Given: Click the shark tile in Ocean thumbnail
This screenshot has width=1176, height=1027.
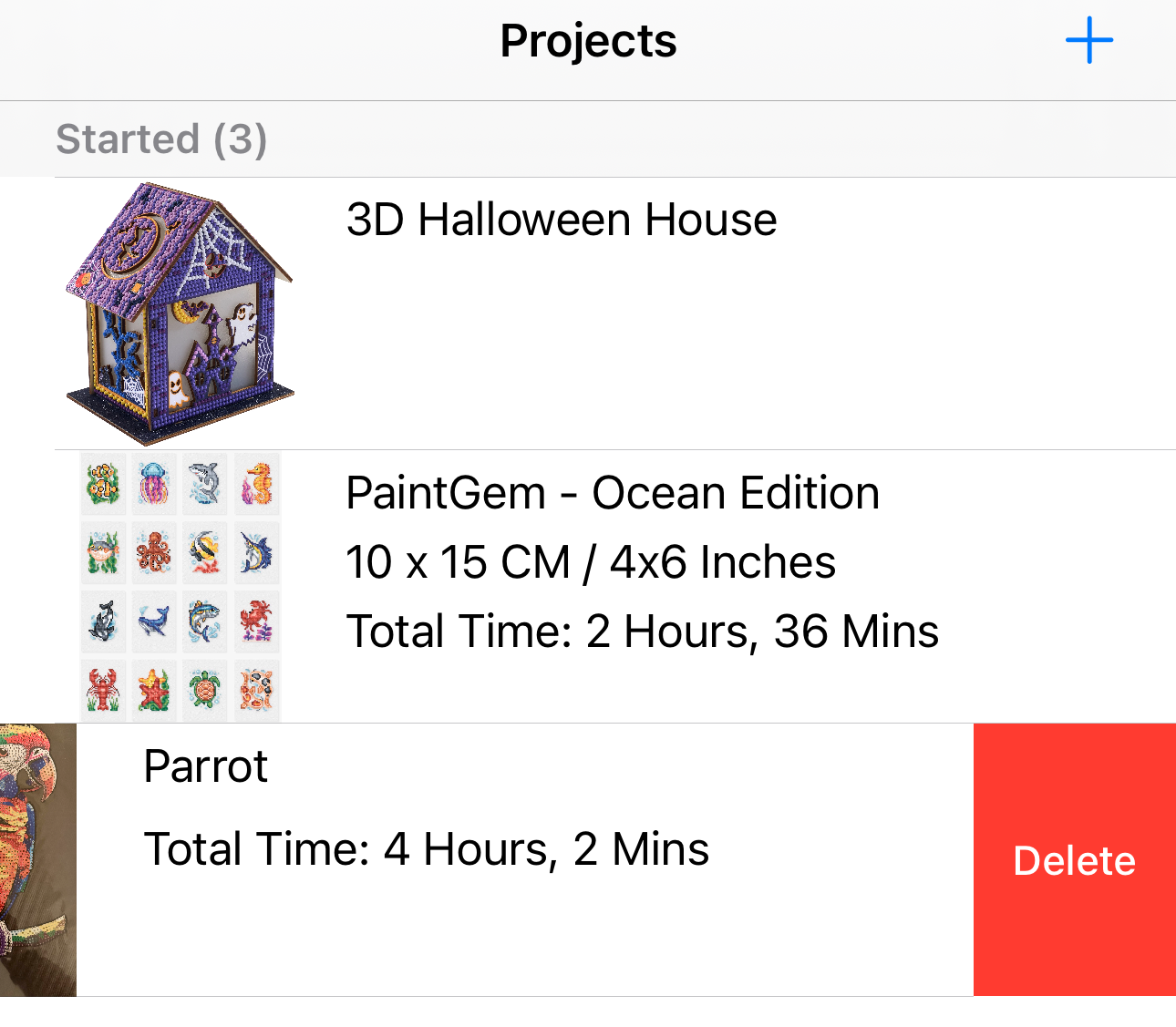Looking at the screenshot, I should click(205, 483).
